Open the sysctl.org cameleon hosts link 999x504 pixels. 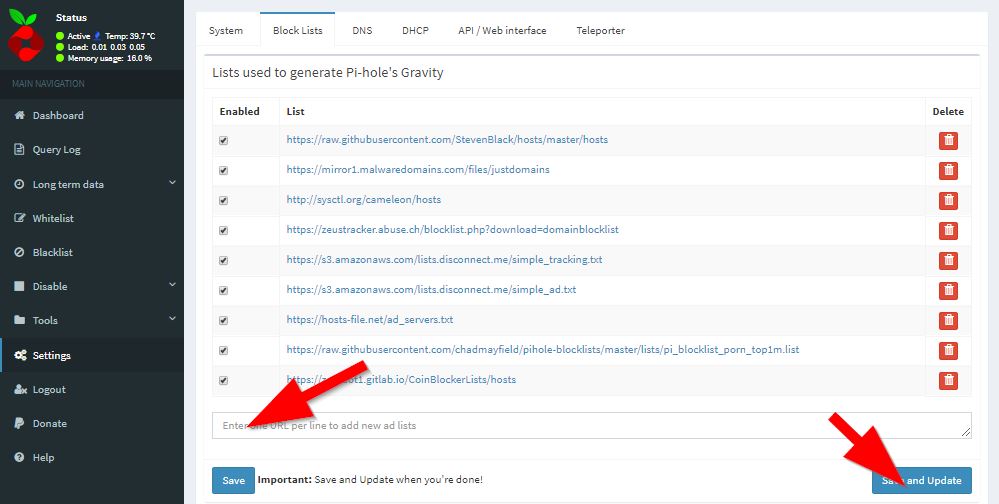click(364, 199)
